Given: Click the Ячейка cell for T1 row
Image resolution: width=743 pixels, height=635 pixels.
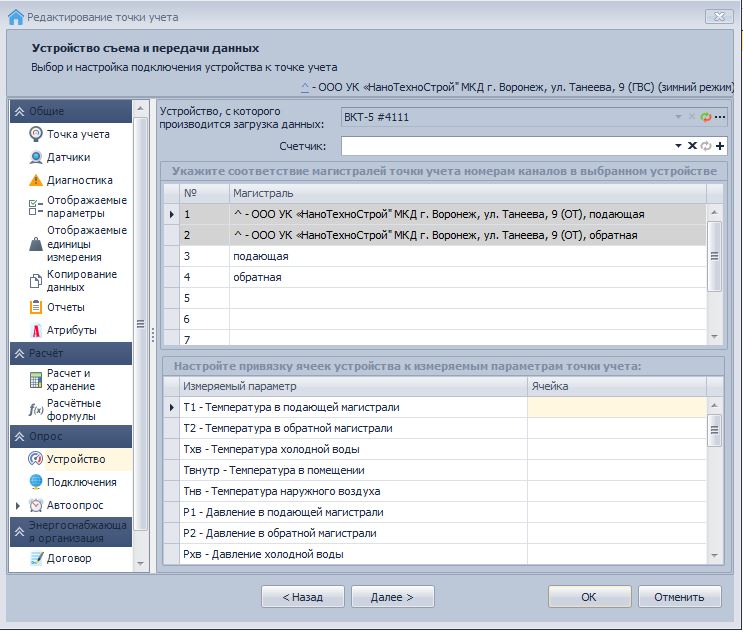Looking at the screenshot, I should coord(616,408).
